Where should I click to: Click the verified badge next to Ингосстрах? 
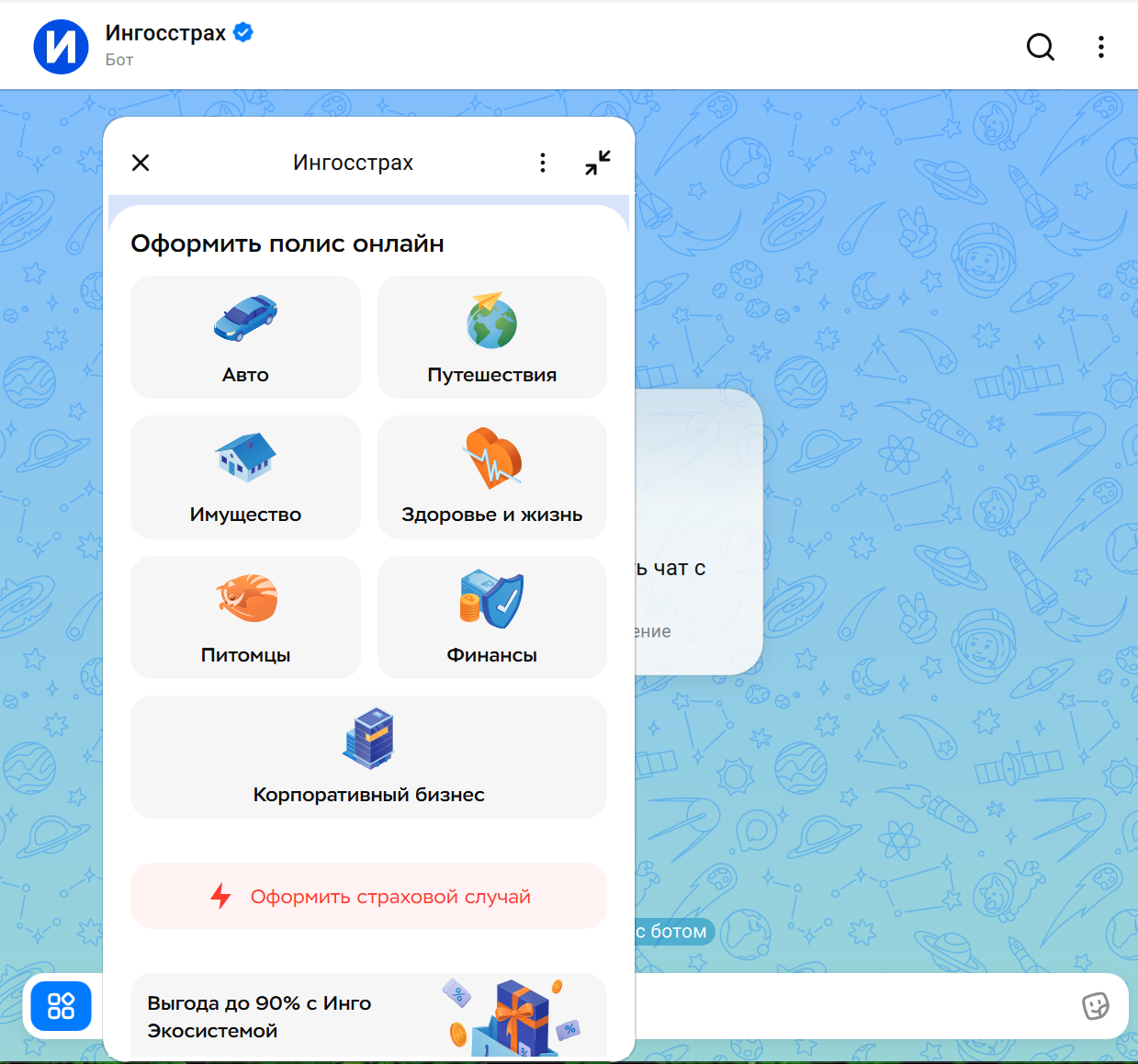pyautogui.click(x=243, y=33)
